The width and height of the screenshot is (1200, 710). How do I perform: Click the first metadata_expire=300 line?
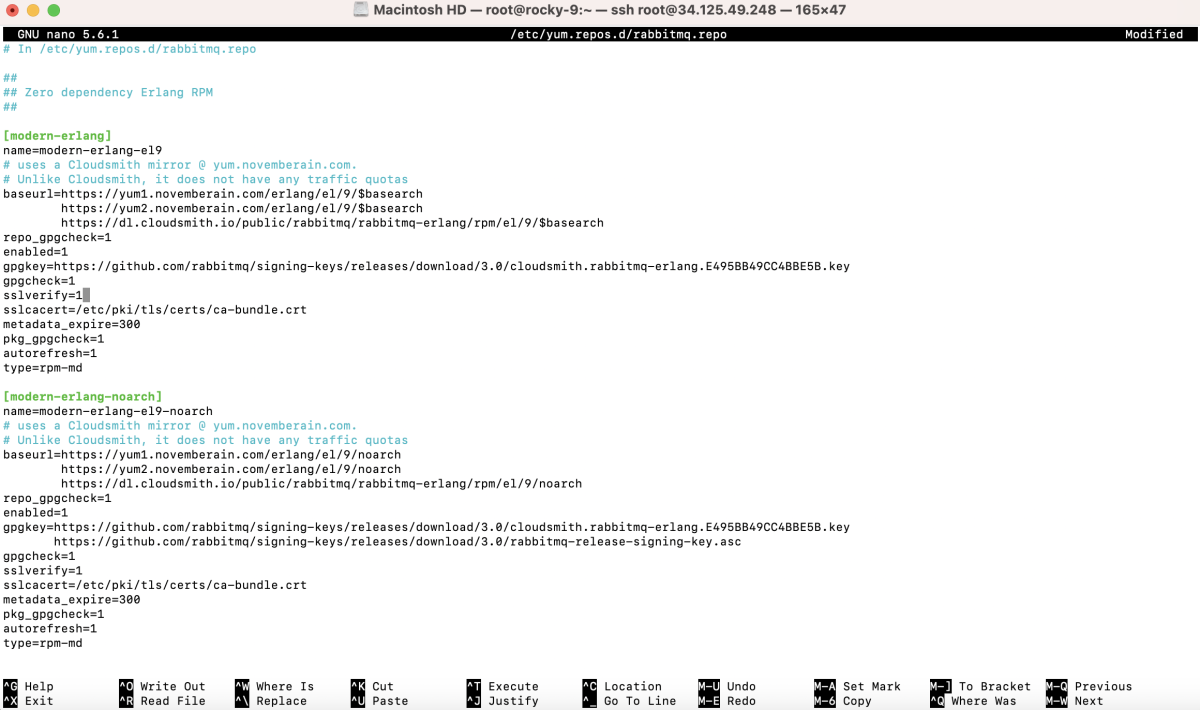pos(72,324)
